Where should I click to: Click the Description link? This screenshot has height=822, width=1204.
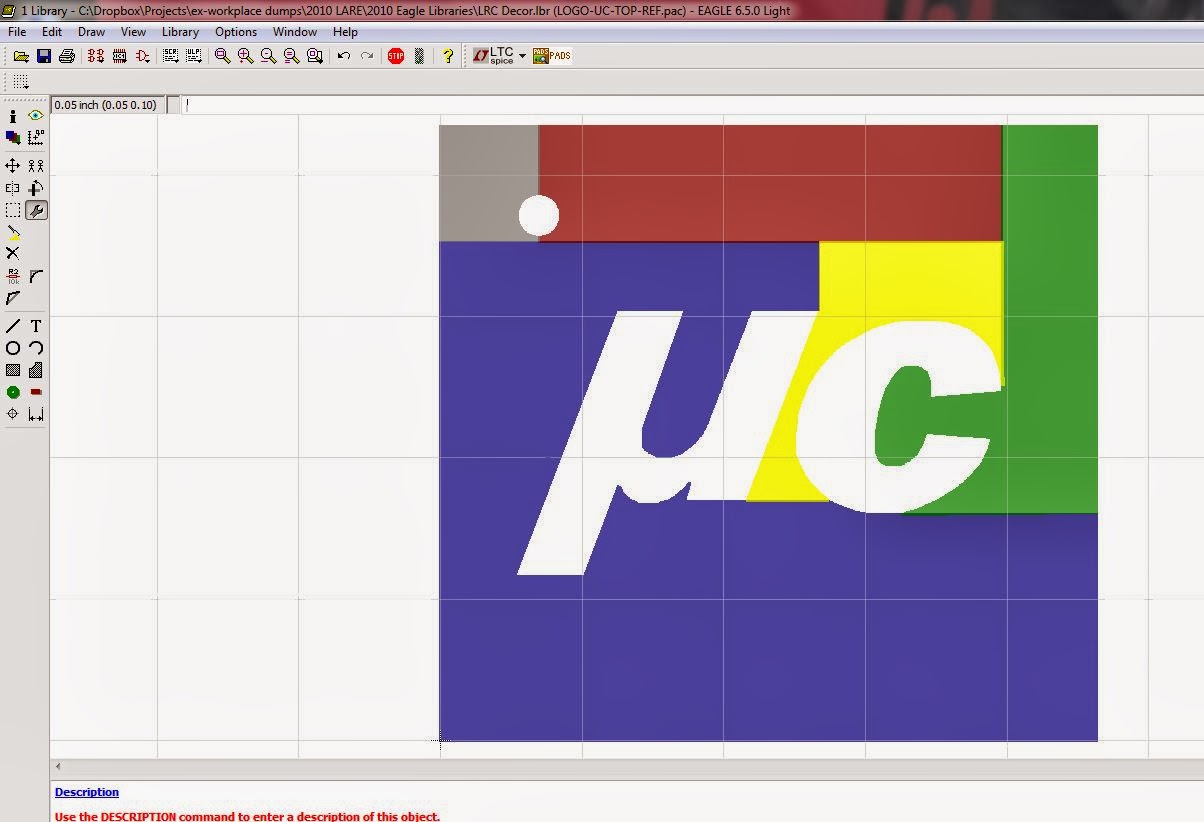click(x=86, y=792)
